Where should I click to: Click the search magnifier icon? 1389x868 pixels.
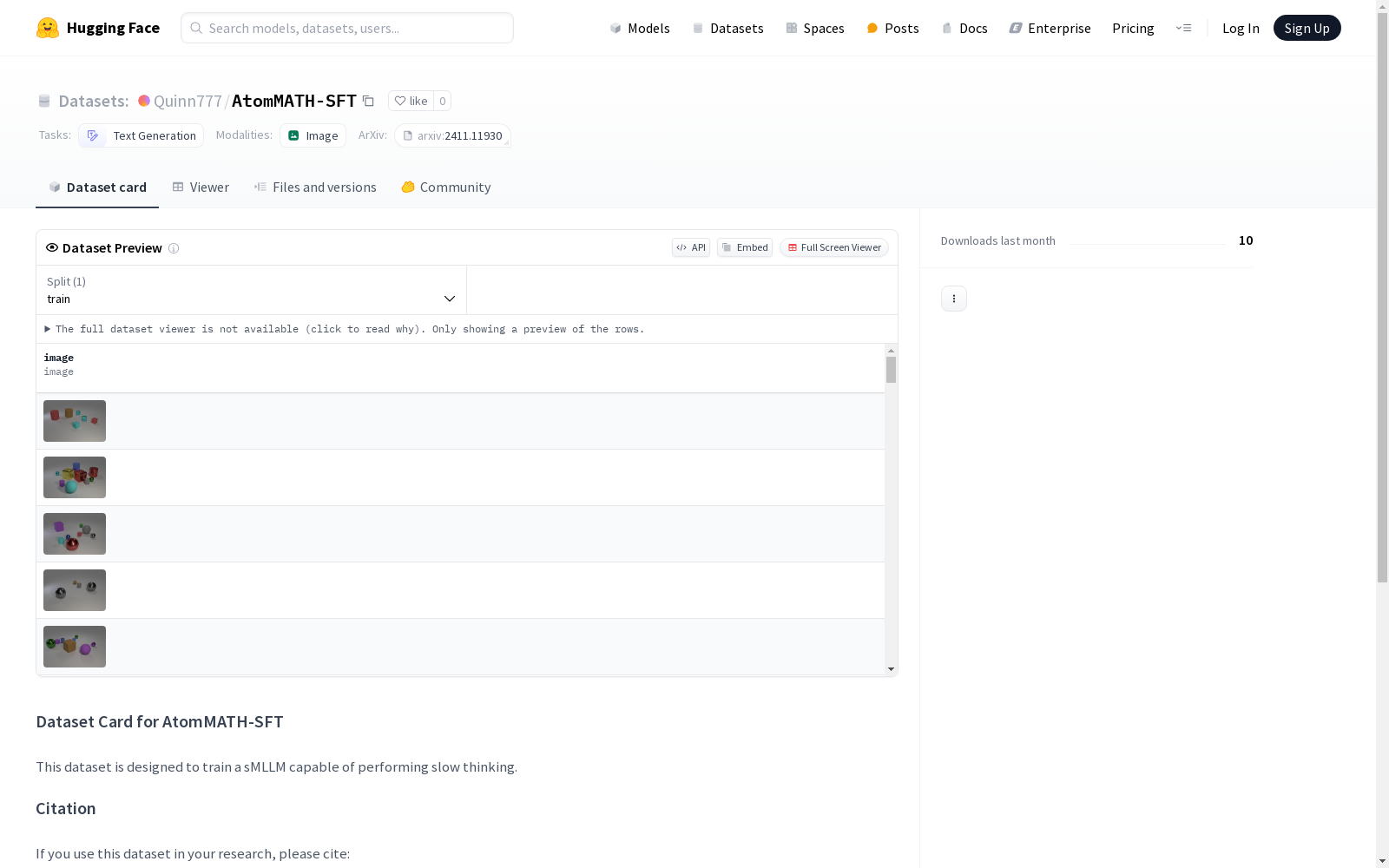click(x=196, y=28)
